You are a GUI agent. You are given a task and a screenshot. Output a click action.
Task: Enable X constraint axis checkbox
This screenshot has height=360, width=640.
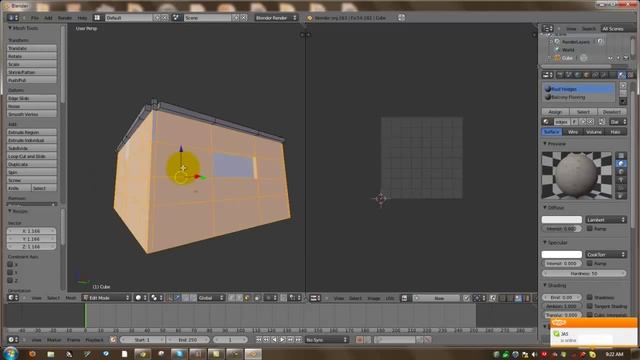click(10, 264)
